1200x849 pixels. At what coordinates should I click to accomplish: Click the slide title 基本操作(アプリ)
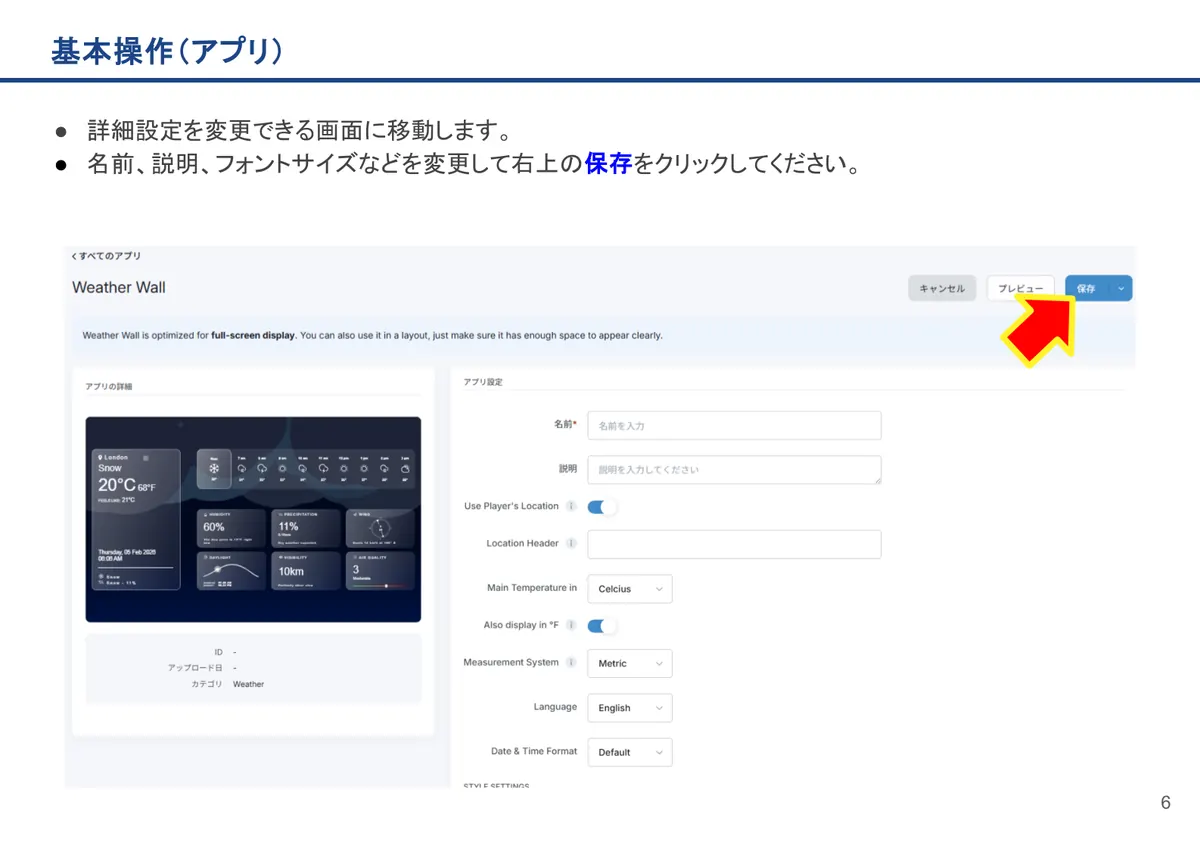point(166,51)
